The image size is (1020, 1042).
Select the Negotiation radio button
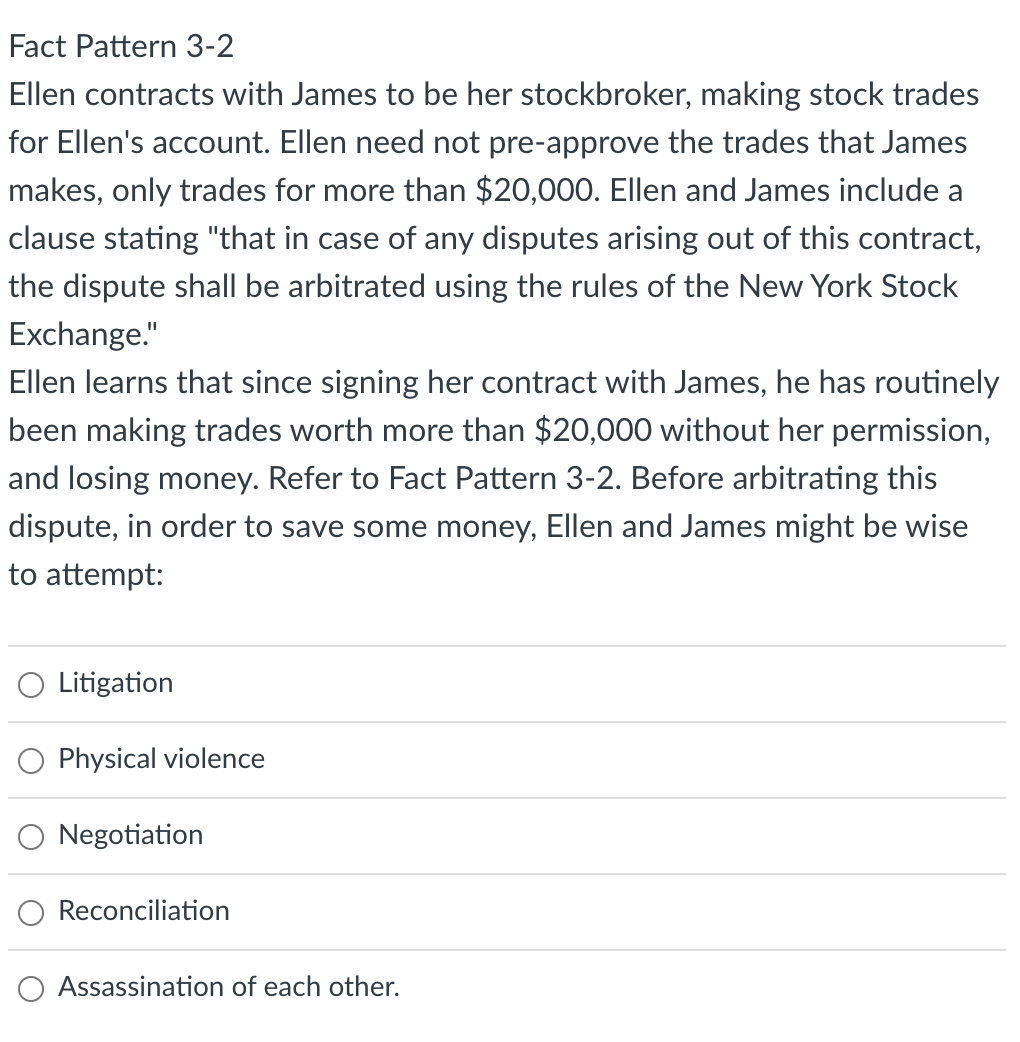(30, 837)
